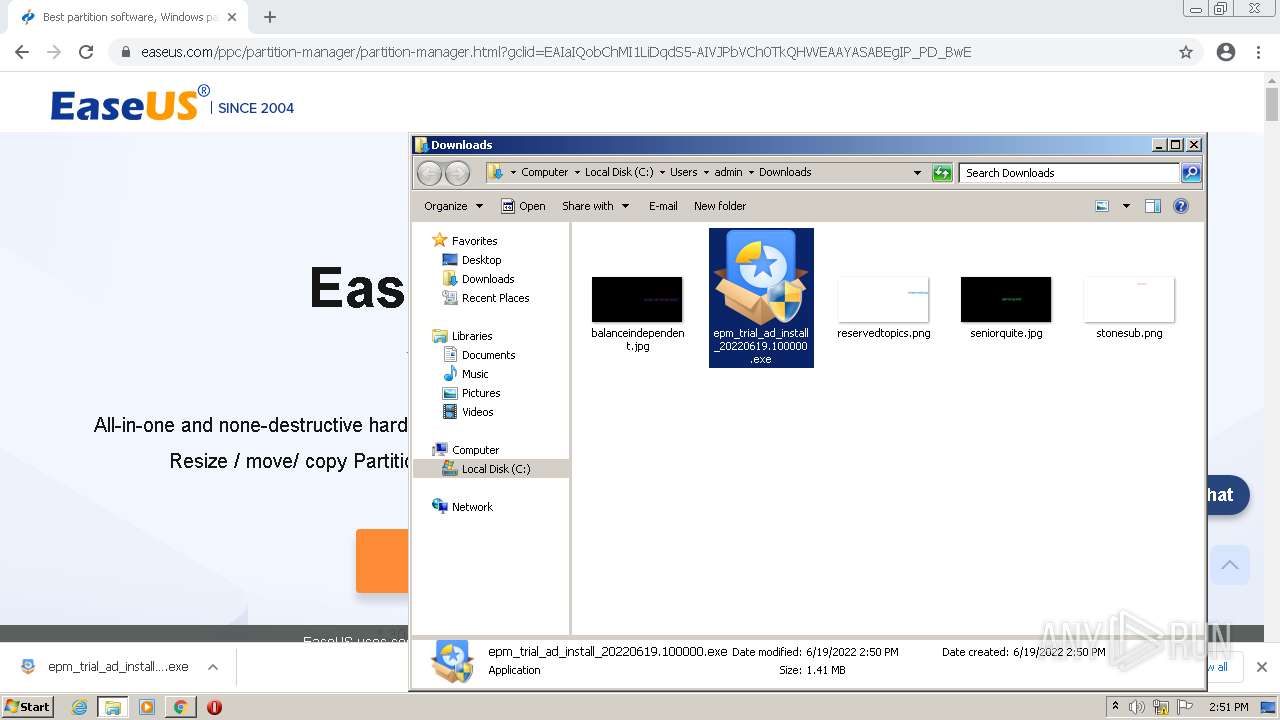Click E-mail in Explorer toolbar
The image size is (1280, 720).
point(663,206)
